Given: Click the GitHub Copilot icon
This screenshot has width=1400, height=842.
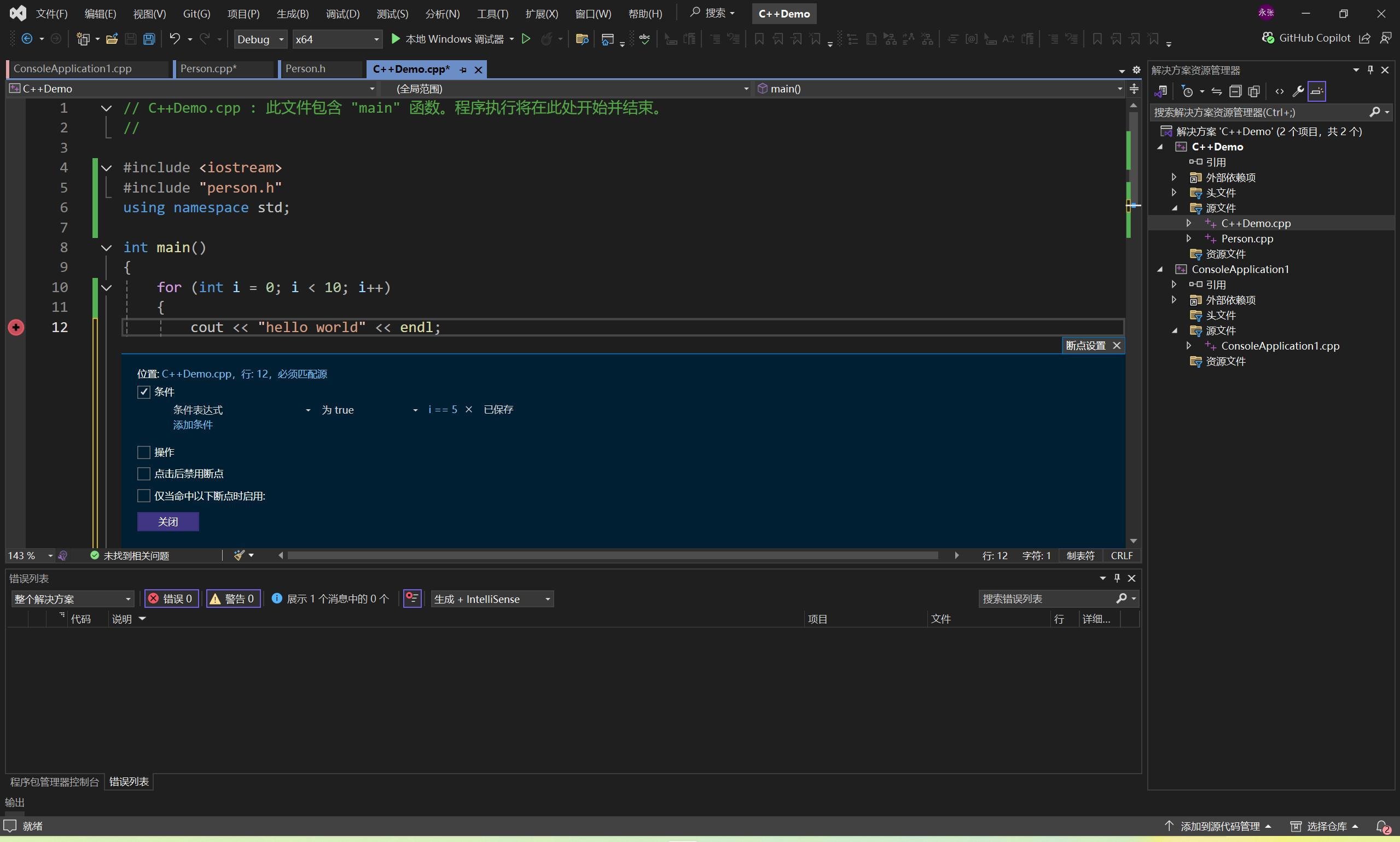Looking at the screenshot, I should point(1267,38).
